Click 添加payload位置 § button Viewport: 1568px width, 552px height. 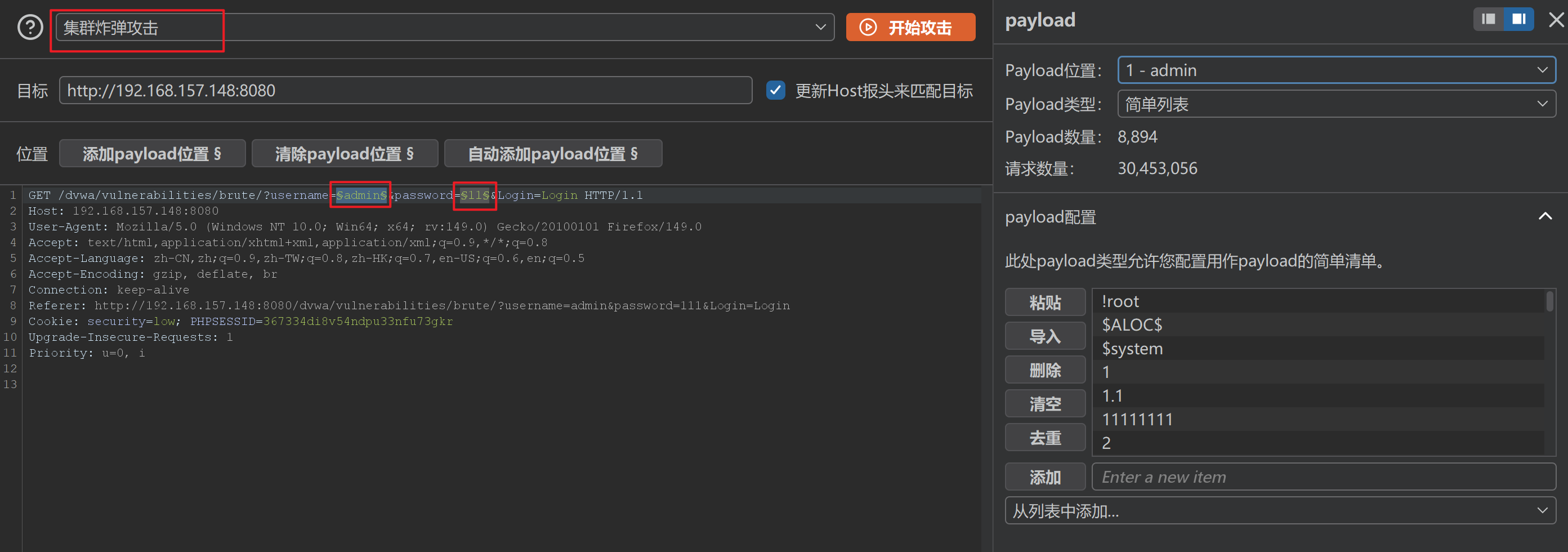pyautogui.click(x=152, y=154)
